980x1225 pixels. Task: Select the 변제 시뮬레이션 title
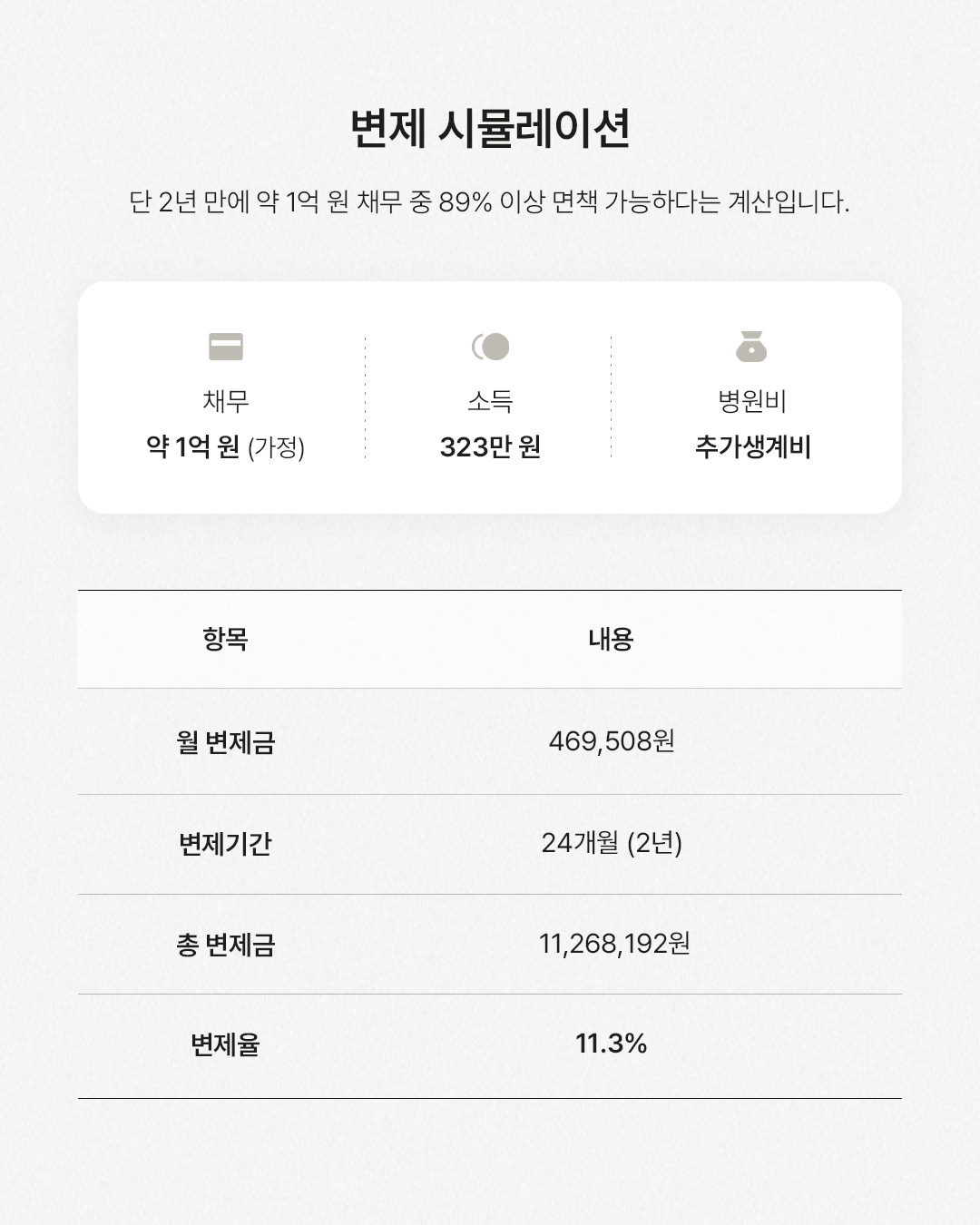[x=490, y=129]
